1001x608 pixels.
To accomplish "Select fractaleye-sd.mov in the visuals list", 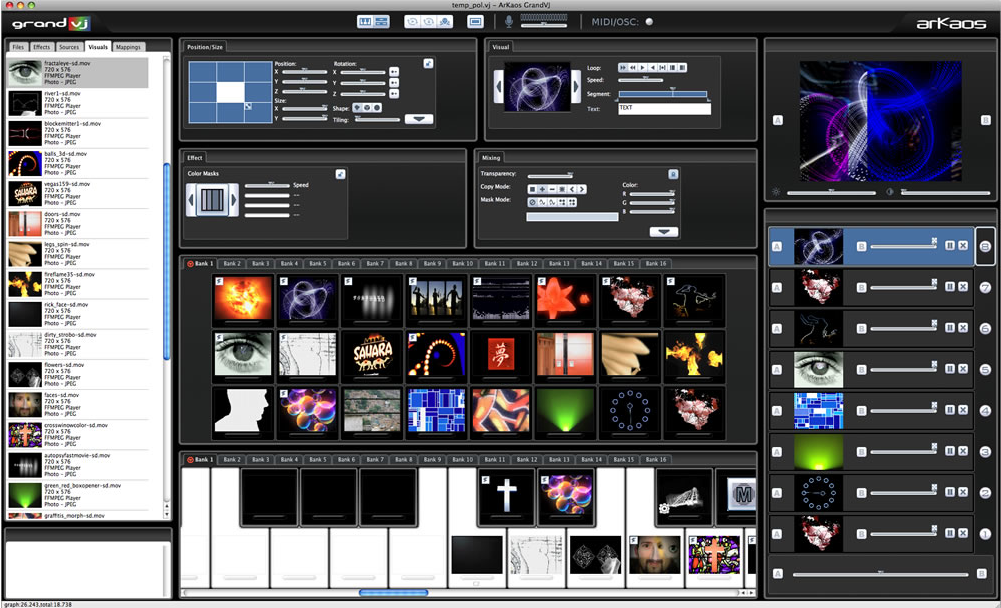I will coord(78,73).
